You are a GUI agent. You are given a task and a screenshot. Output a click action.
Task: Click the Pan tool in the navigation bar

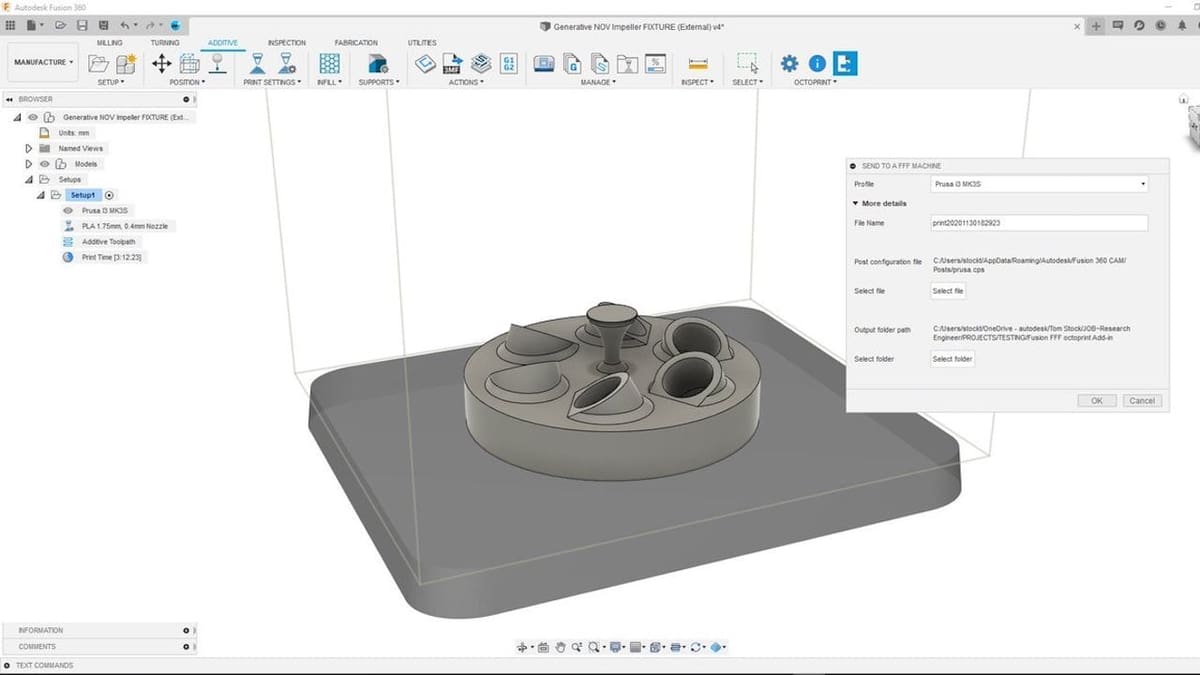point(561,648)
